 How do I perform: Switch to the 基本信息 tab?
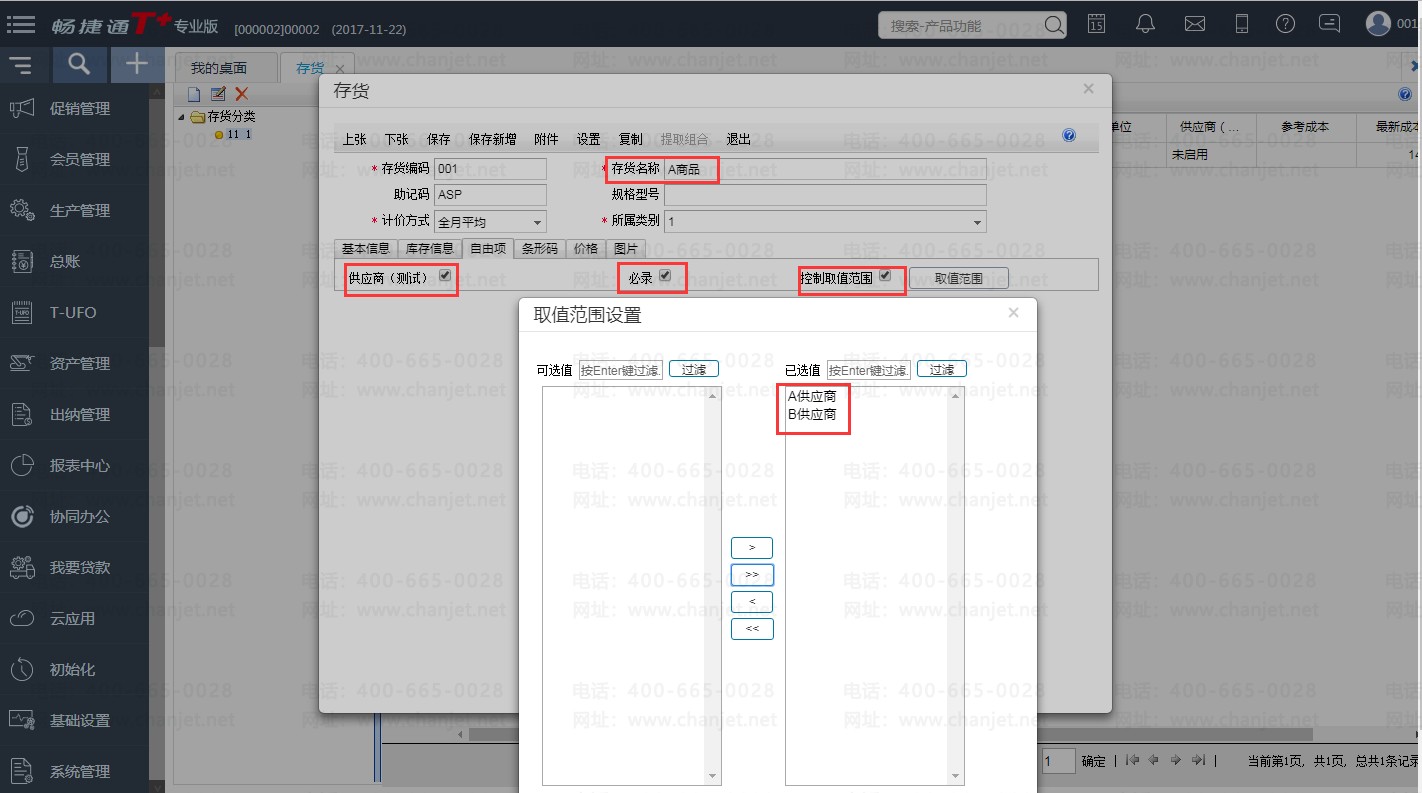click(x=366, y=249)
